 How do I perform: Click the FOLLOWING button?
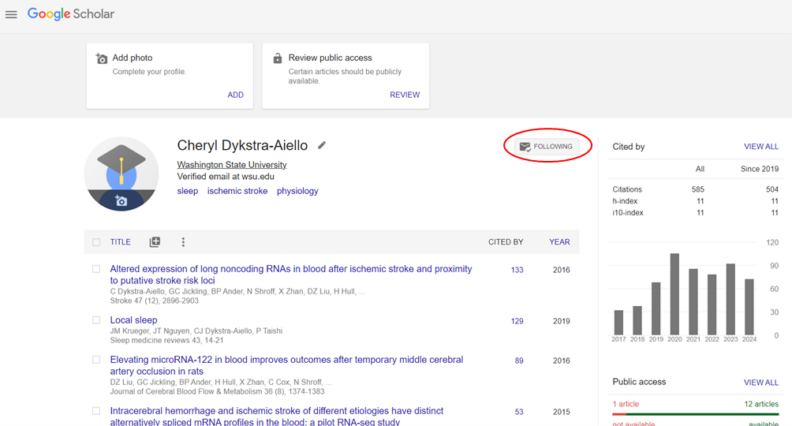(x=547, y=147)
